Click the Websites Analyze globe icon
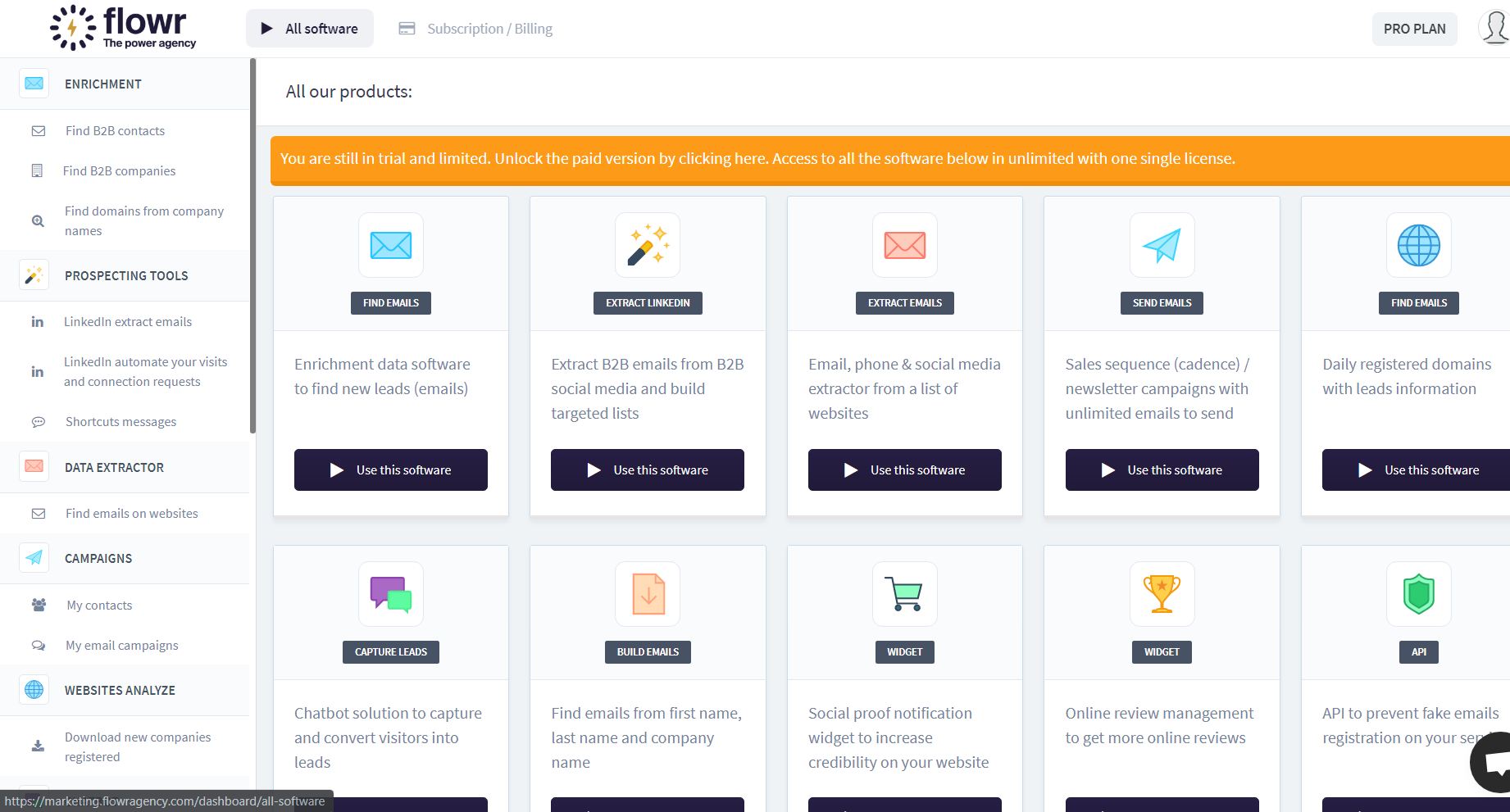Image resolution: width=1510 pixels, height=812 pixels. pyautogui.click(x=34, y=689)
